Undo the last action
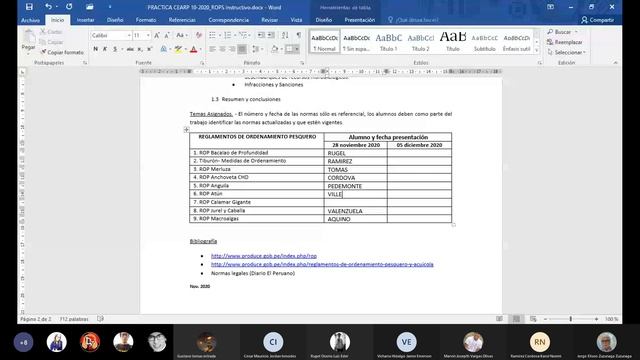This screenshot has height=360, width=640. pos(49,7)
